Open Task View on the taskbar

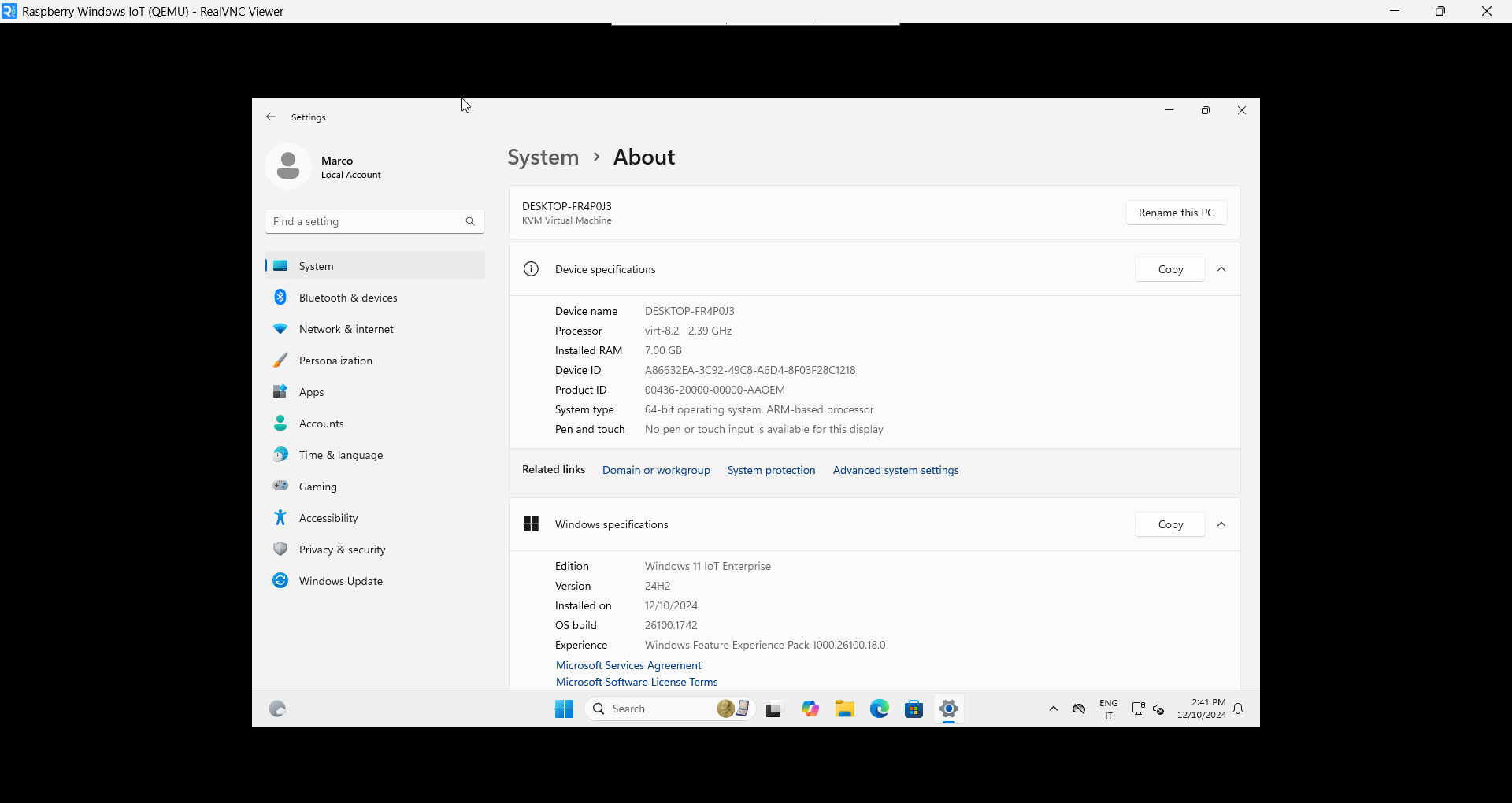tap(774, 709)
